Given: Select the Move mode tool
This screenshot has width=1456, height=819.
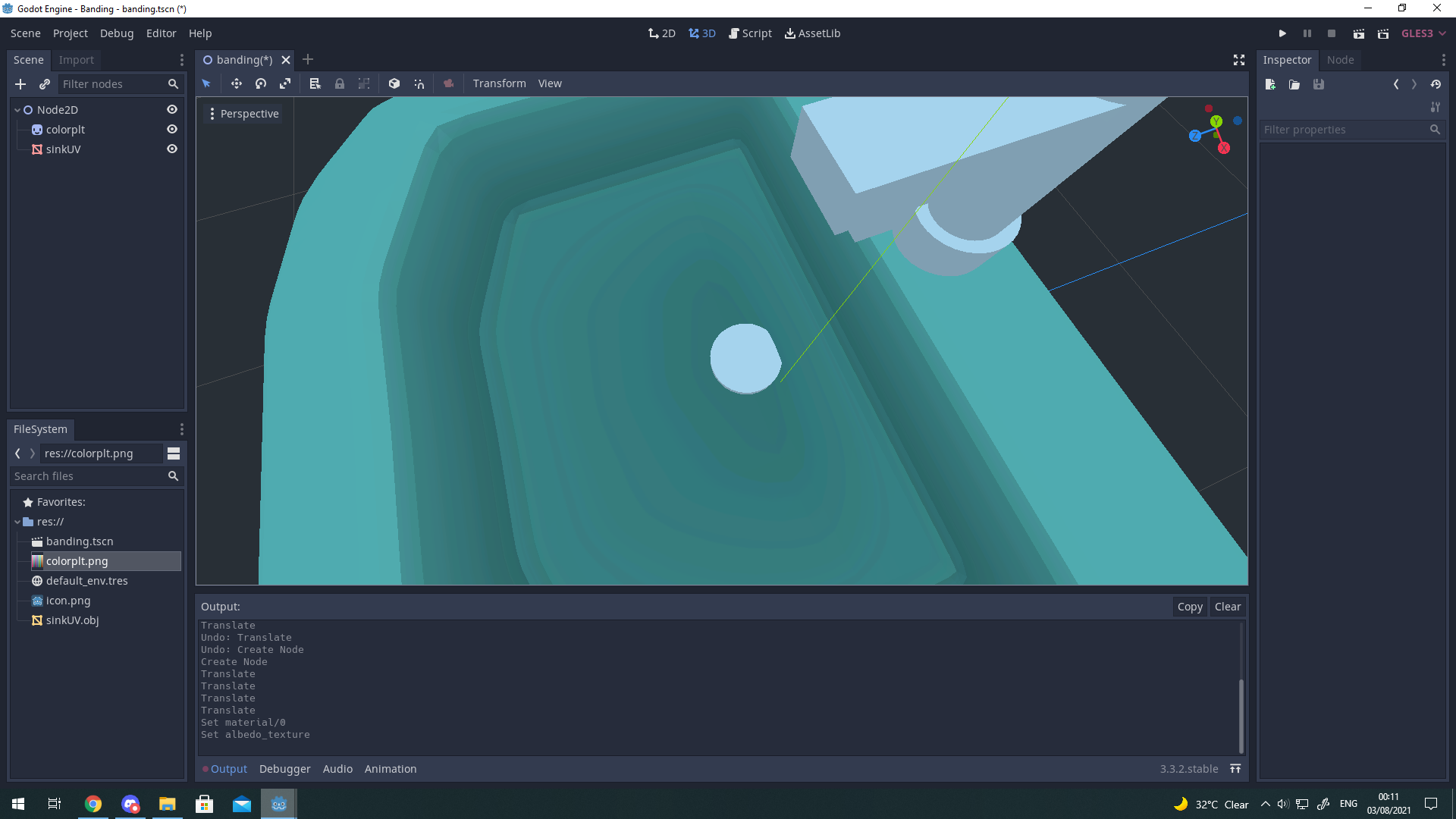Looking at the screenshot, I should 236,83.
